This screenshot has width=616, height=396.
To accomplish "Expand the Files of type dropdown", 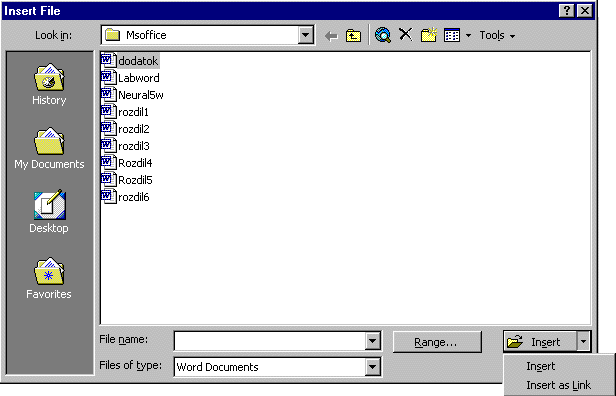I will point(372,367).
